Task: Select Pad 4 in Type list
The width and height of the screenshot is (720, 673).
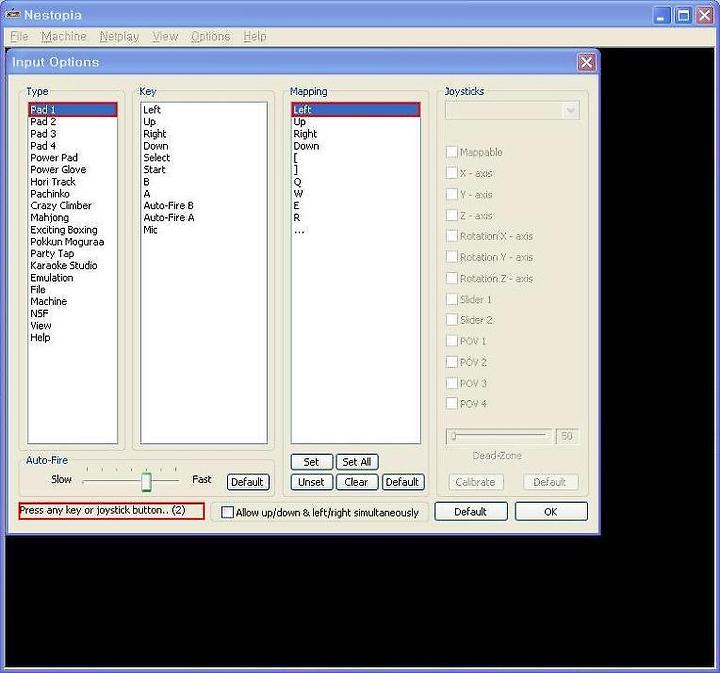Action: pos(72,146)
